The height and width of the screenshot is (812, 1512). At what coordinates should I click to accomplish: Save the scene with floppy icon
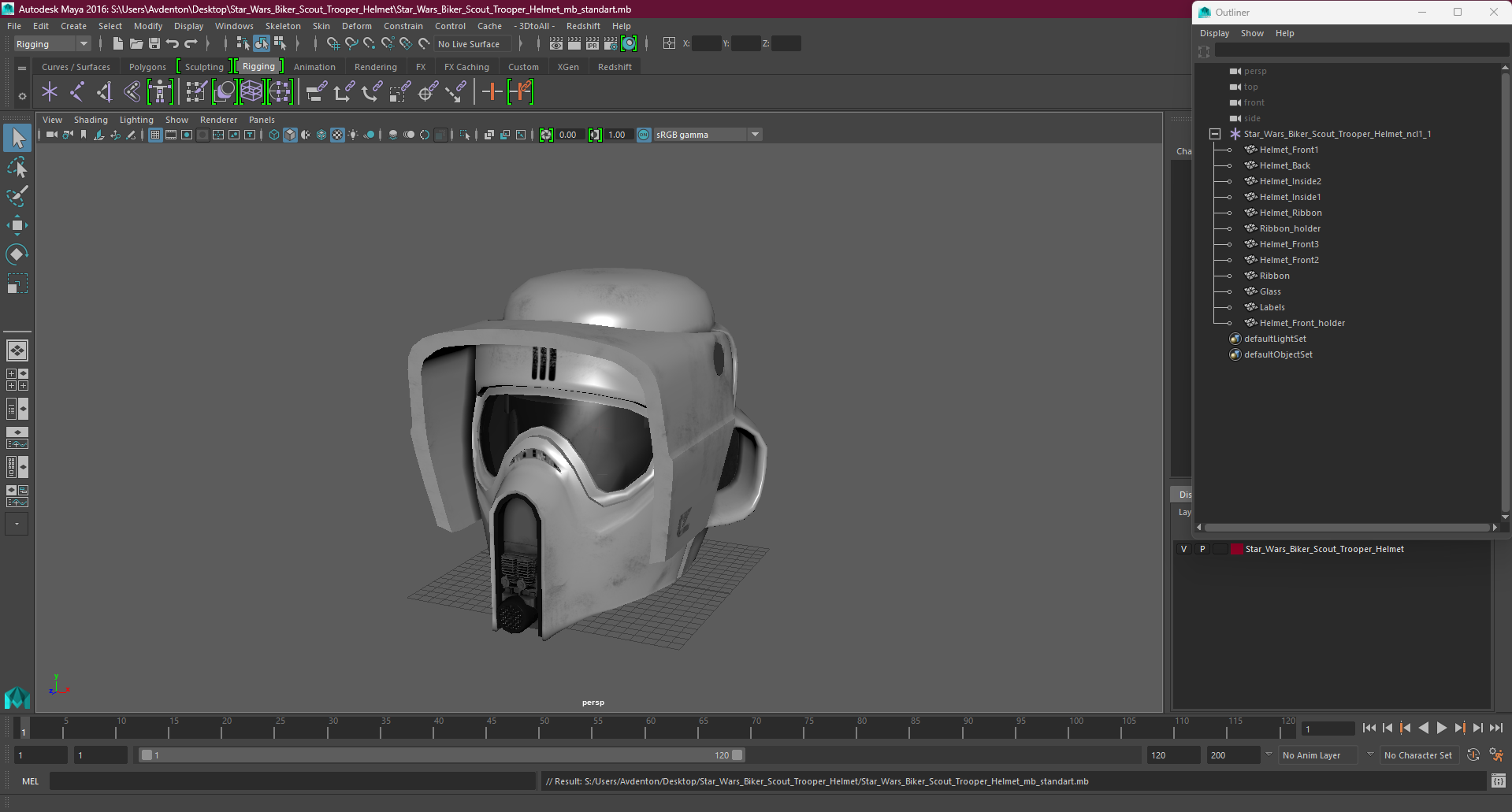[x=154, y=44]
